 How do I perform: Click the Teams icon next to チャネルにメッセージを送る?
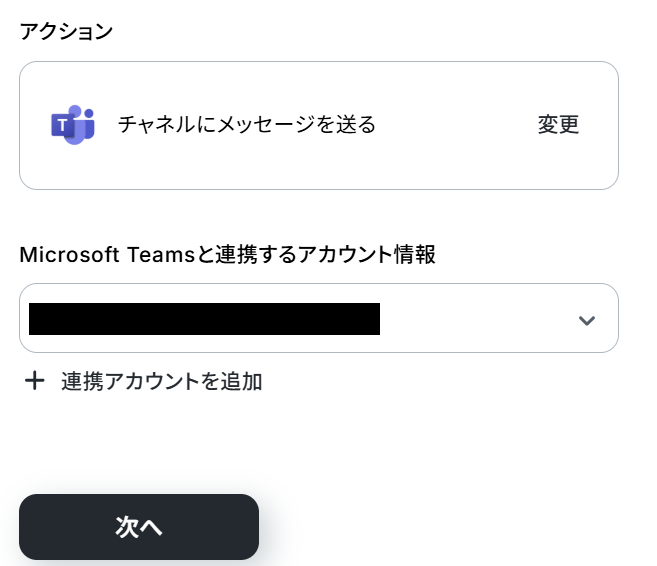click(73, 125)
